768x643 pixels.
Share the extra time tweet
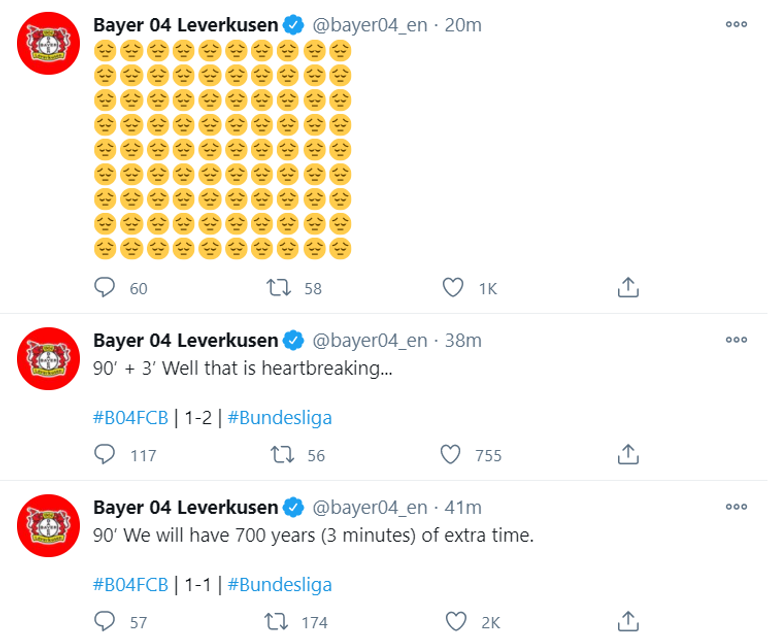coord(628,621)
